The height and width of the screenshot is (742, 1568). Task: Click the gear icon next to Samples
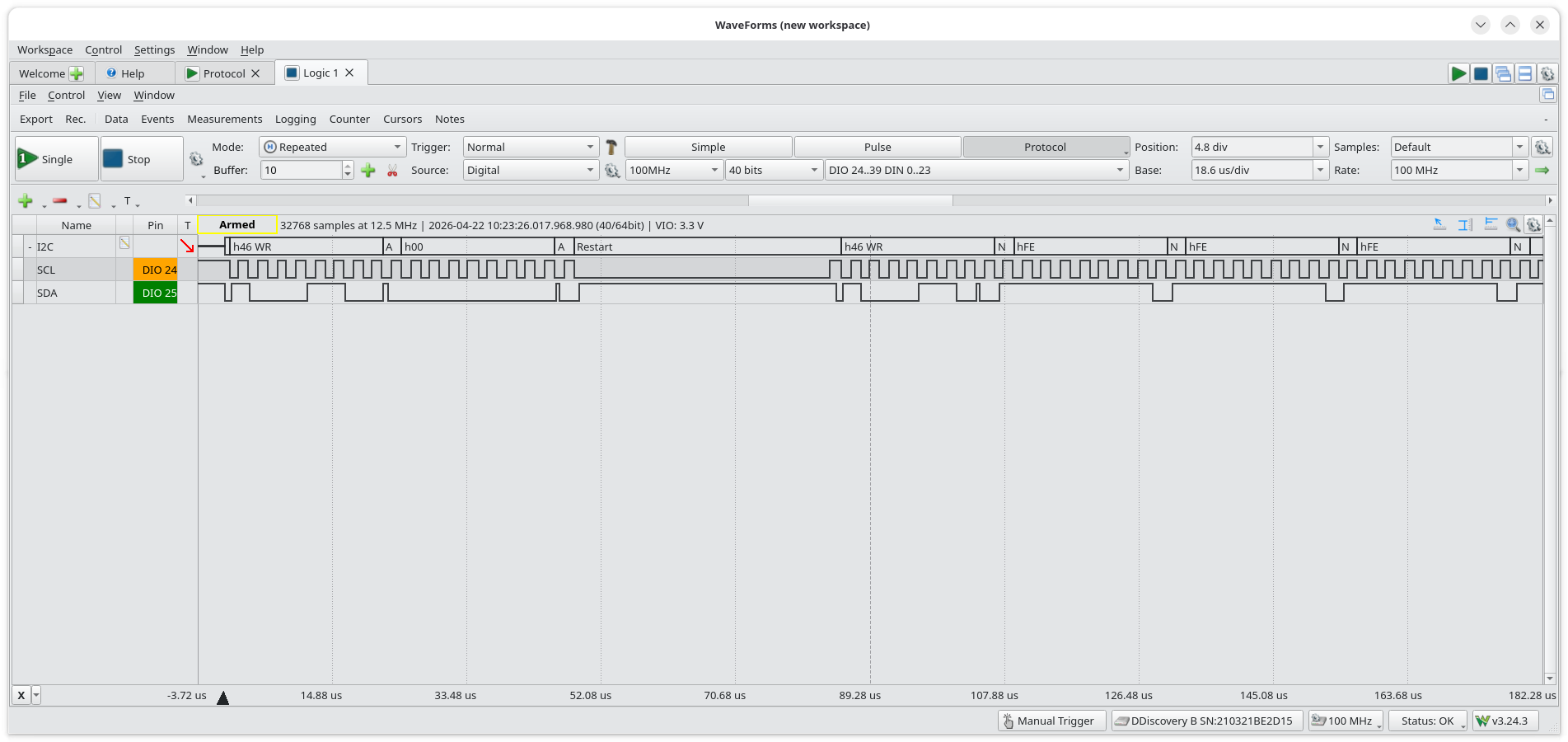click(x=1542, y=148)
